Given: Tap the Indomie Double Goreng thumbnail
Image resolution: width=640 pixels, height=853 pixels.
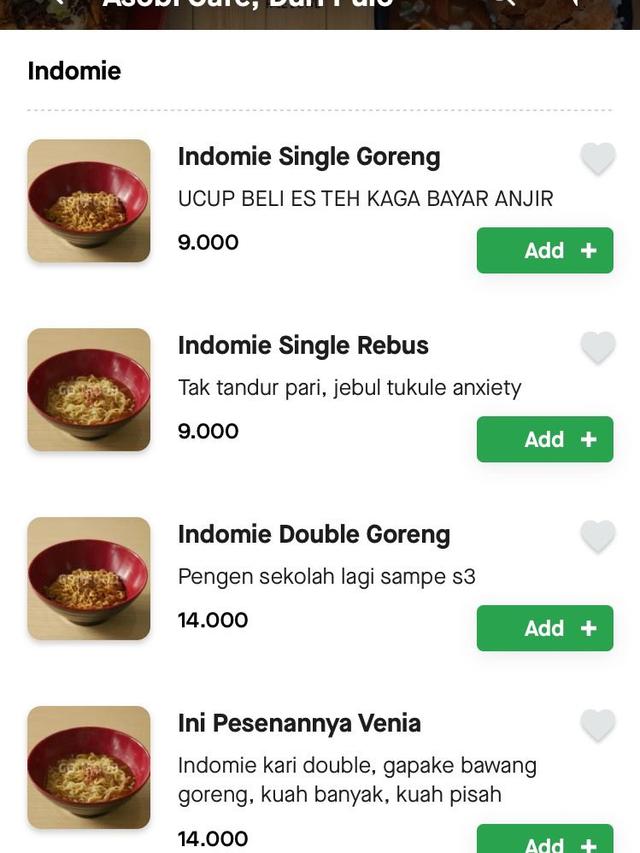Looking at the screenshot, I should pos(88,578).
